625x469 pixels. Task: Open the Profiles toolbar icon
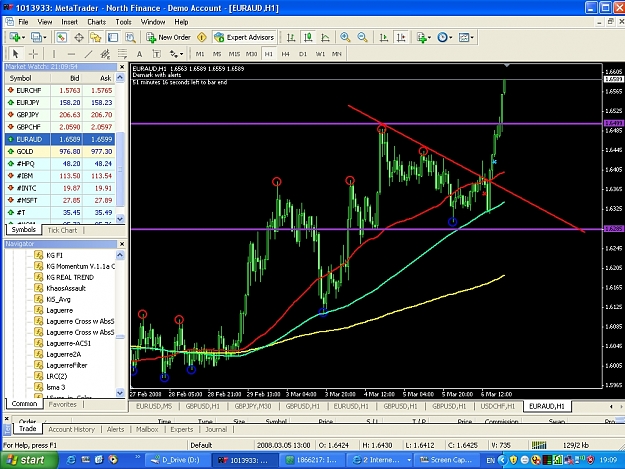click(x=38, y=37)
